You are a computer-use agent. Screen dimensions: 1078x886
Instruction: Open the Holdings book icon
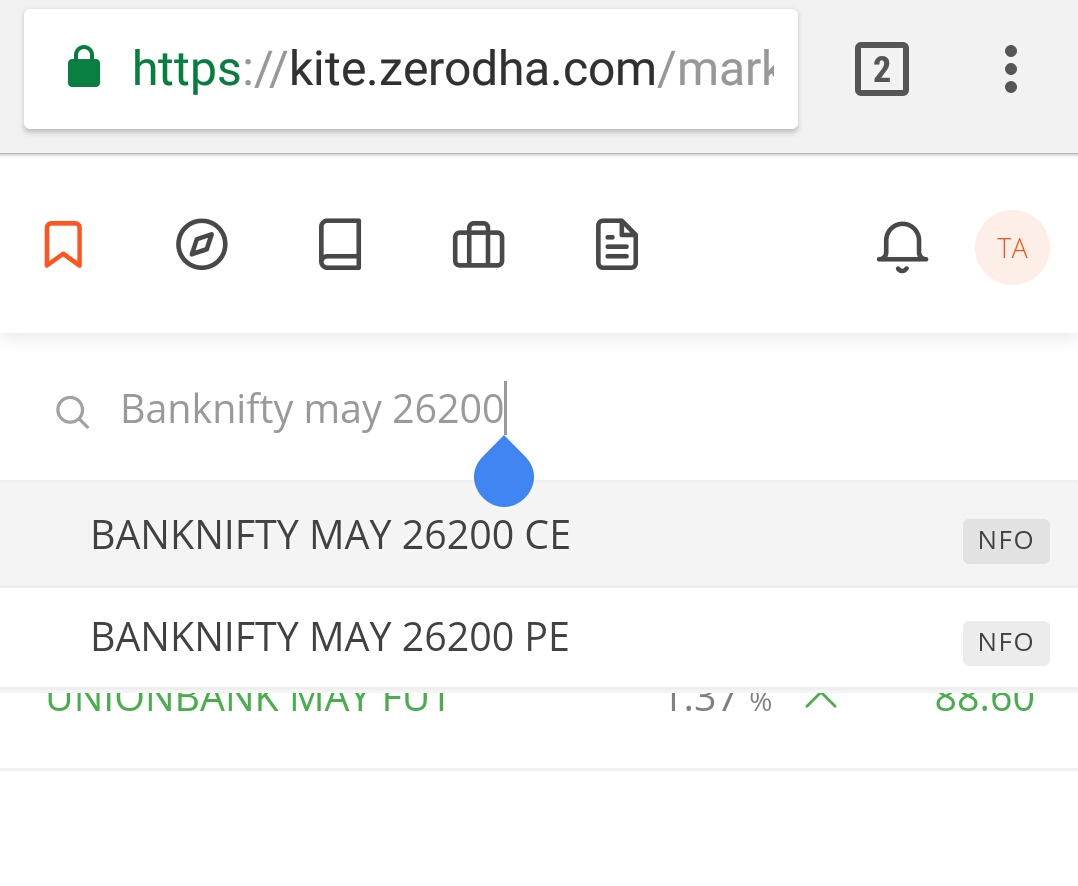[339, 243]
